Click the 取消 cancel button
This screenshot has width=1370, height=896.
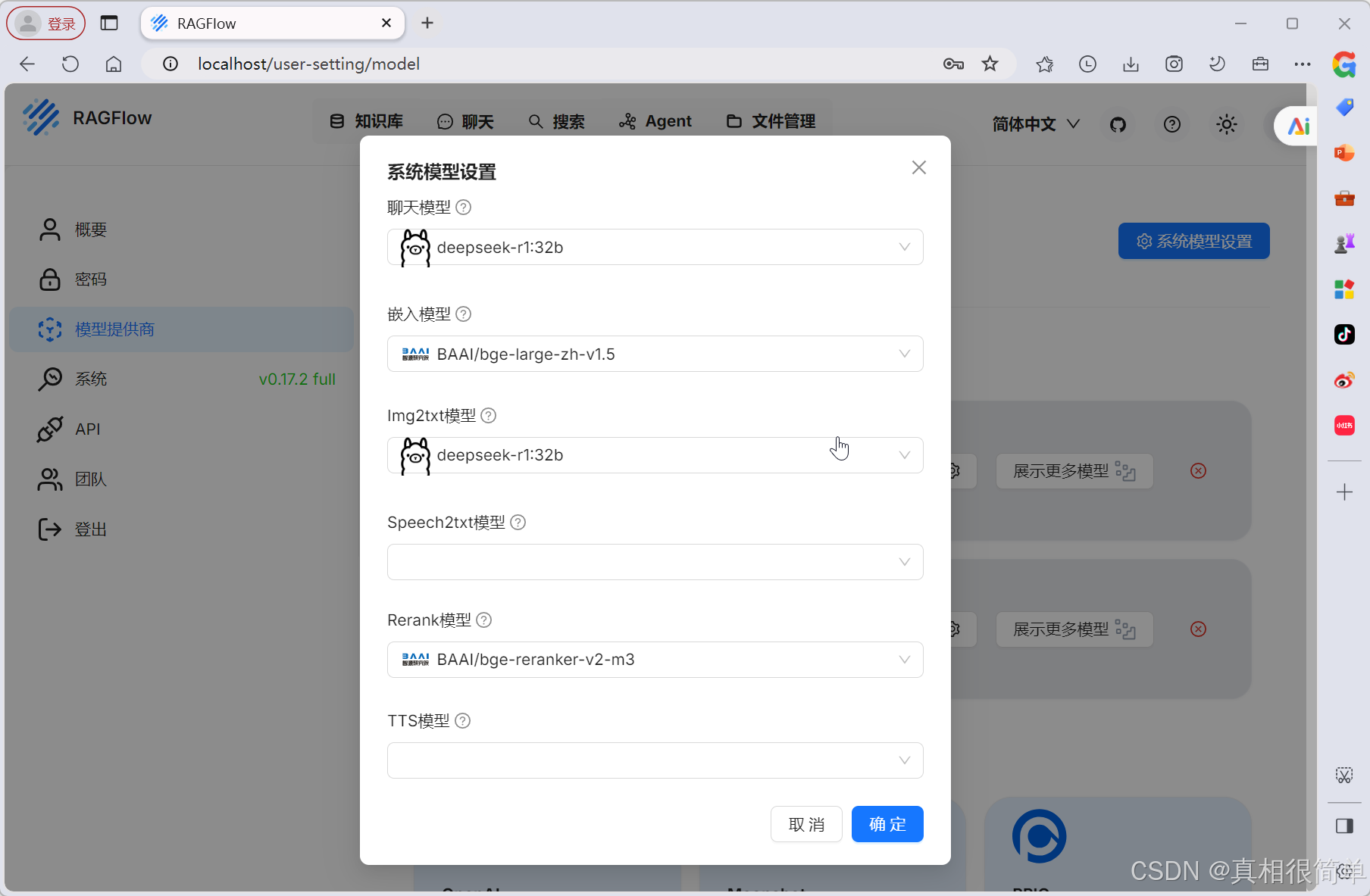806,824
